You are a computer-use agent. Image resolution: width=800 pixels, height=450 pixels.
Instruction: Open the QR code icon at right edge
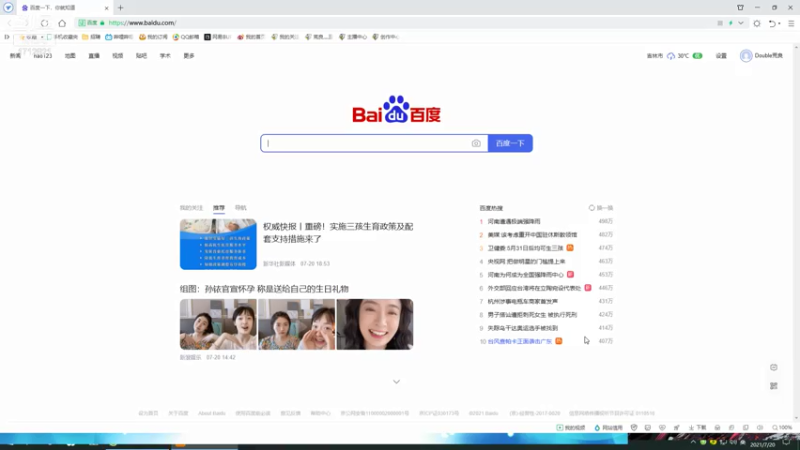[773, 386]
